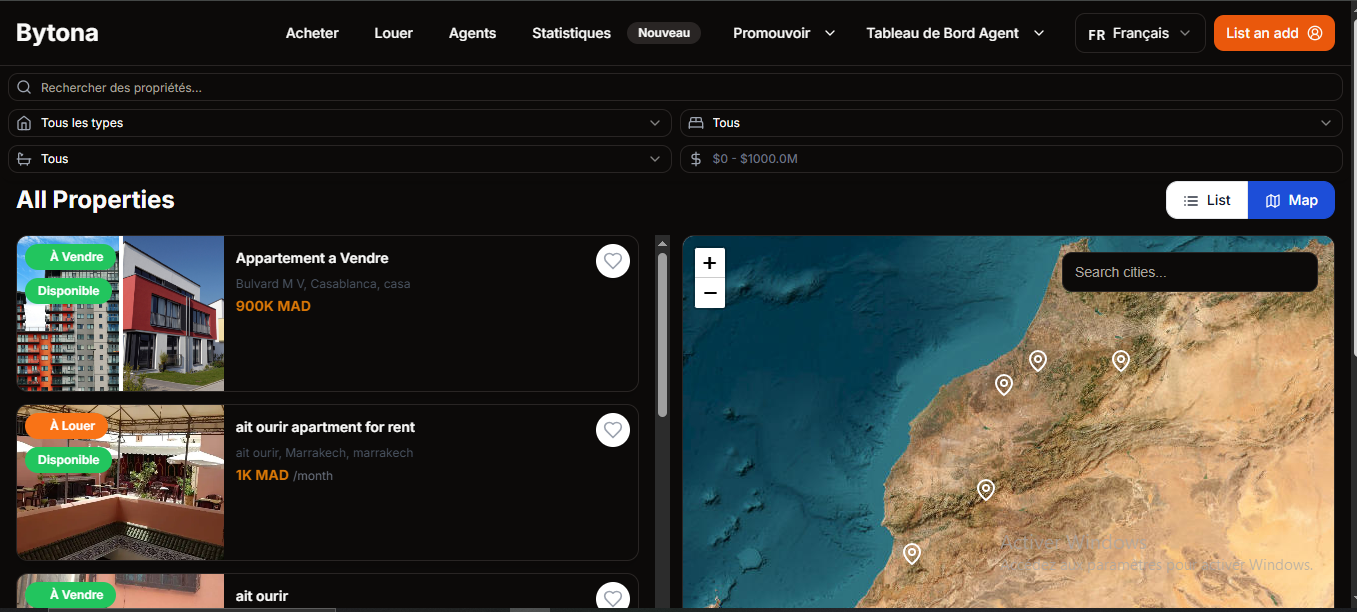This screenshot has height=612, width=1357.
Task: Expand the Tableau de Bord Agent menu
Action: [x=955, y=33]
